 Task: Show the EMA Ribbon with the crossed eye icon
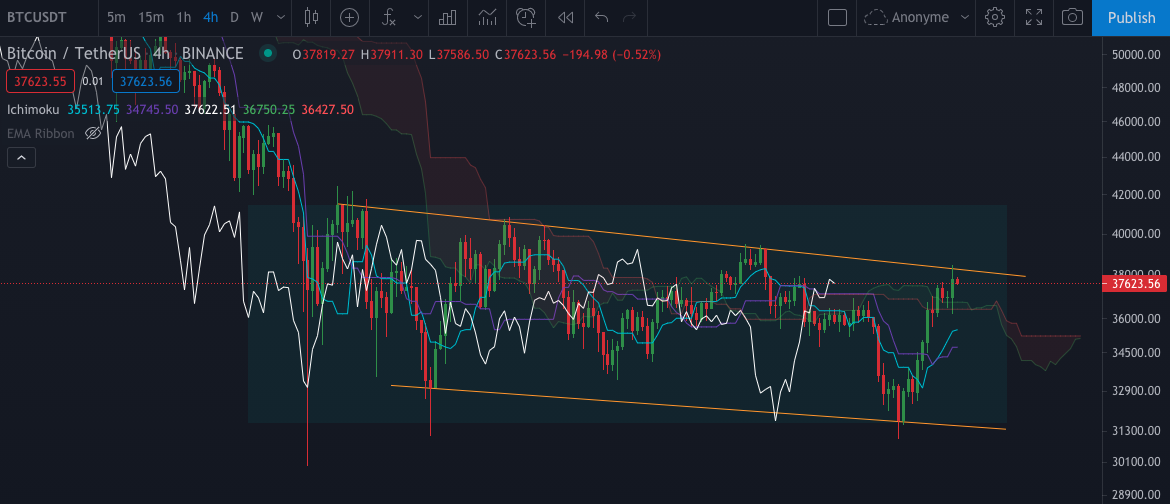click(93, 134)
